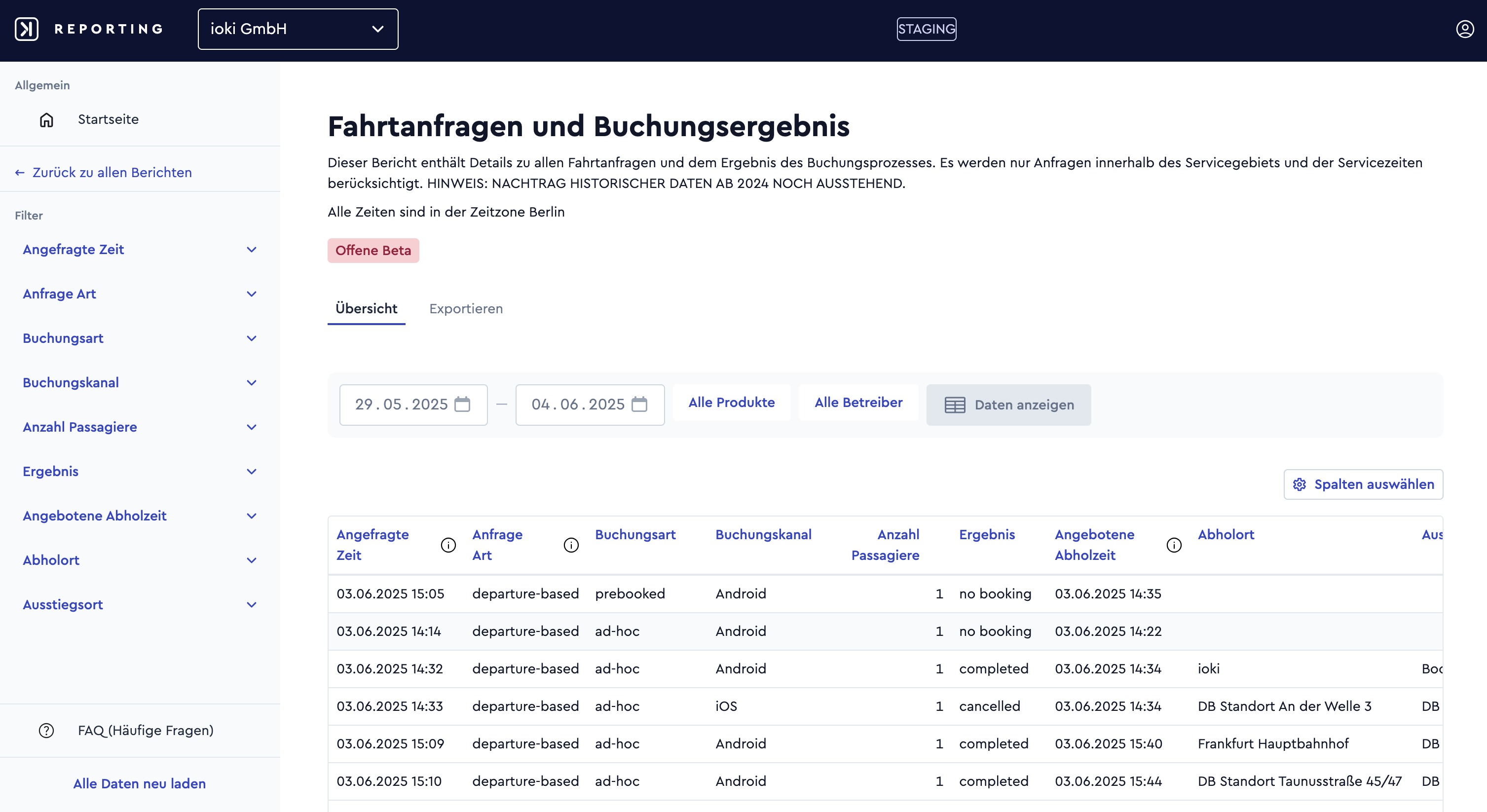The width and height of the screenshot is (1487, 812).
Task: Click the Startseite home icon
Action: pos(47,119)
